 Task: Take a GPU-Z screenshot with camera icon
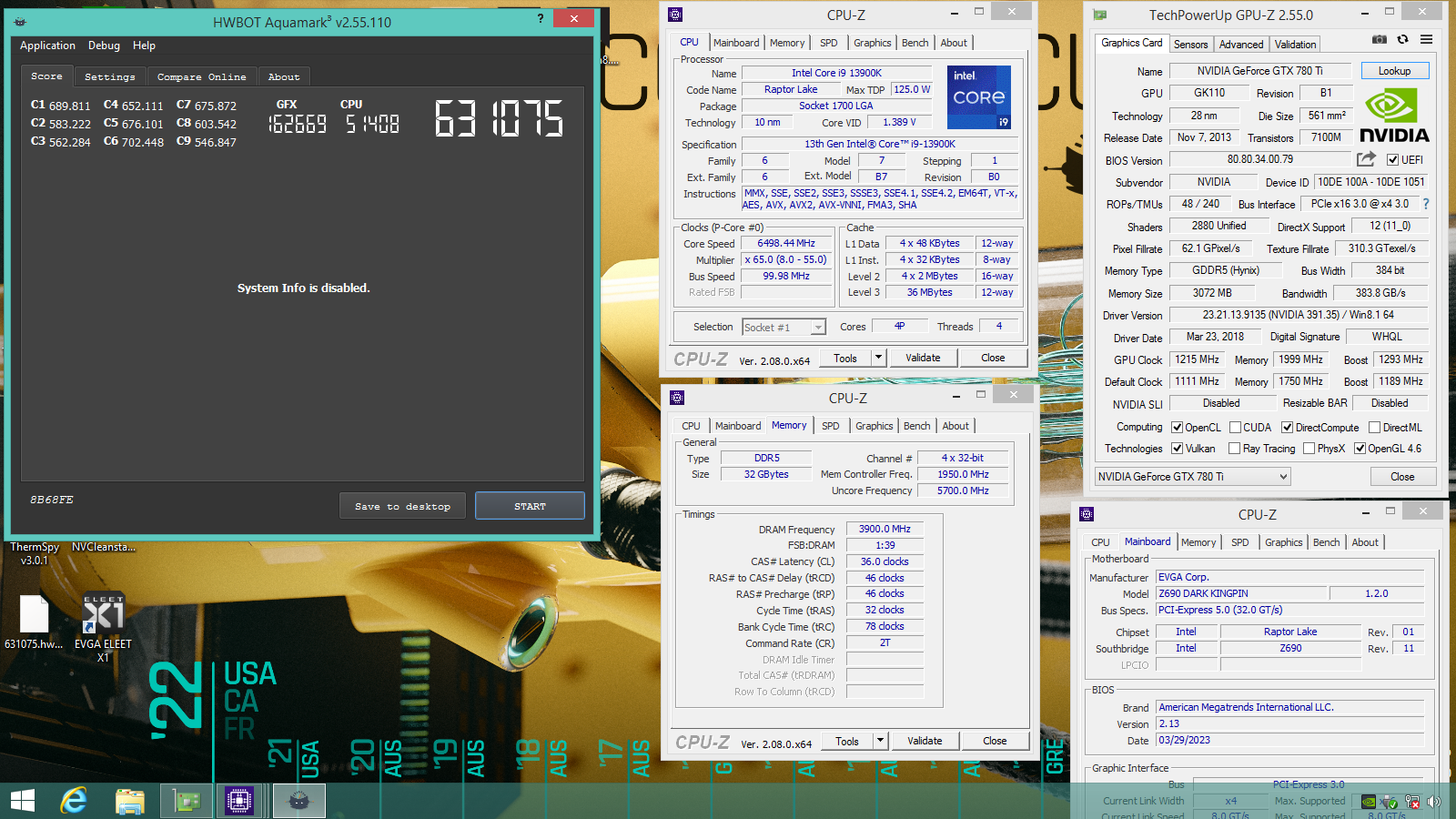coord(1380,39)
